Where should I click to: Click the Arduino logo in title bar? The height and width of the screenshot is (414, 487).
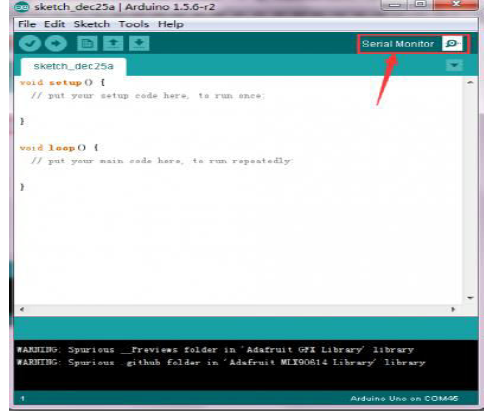[21, 6]
